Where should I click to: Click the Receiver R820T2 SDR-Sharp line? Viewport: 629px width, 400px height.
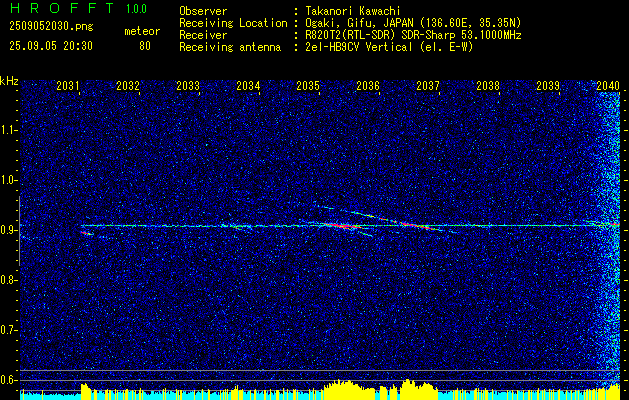413,35
